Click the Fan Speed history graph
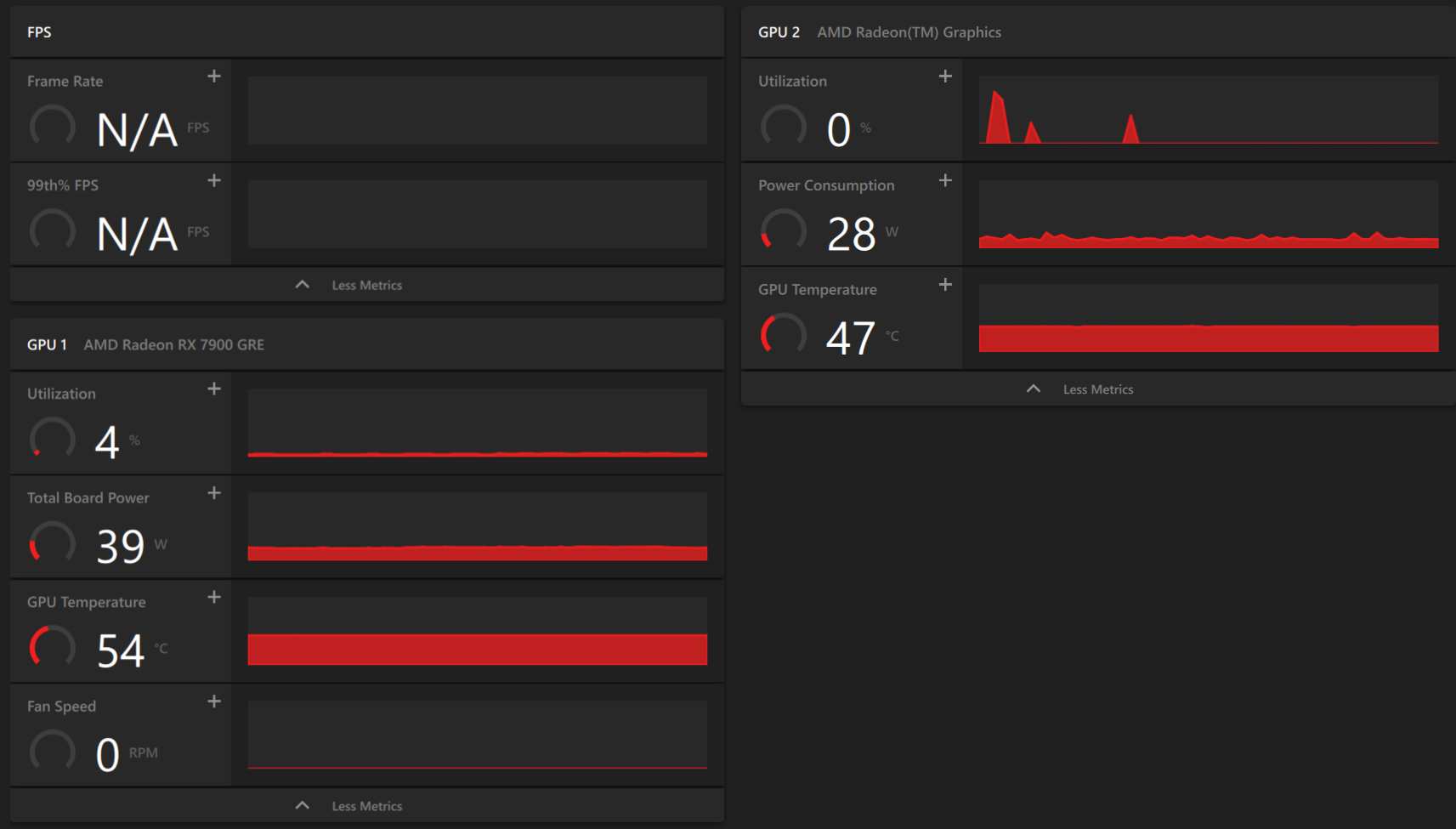1456x829 pixels. coord(478,735)
